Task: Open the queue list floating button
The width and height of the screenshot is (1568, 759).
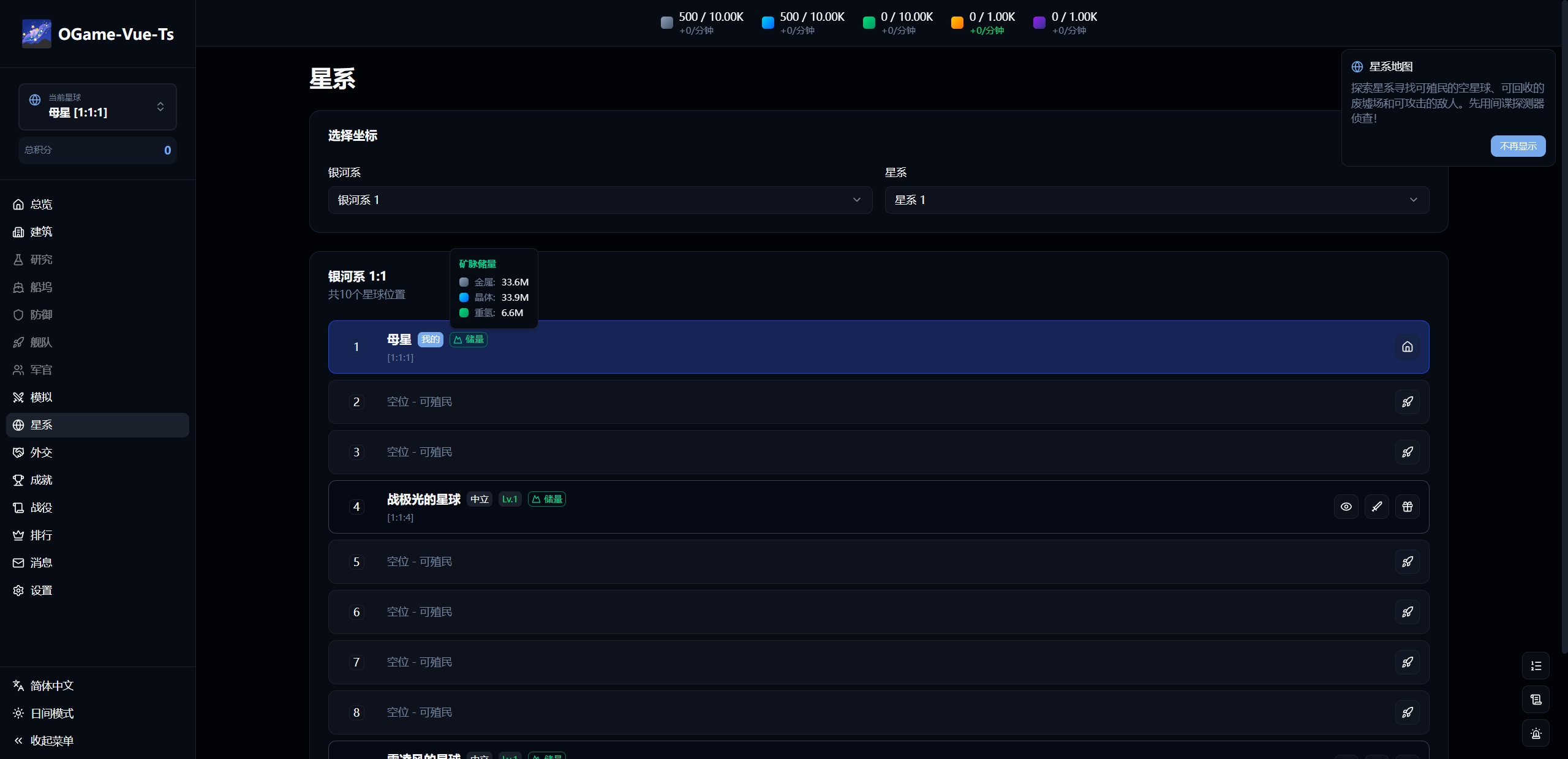Action: click(1536, 666)
